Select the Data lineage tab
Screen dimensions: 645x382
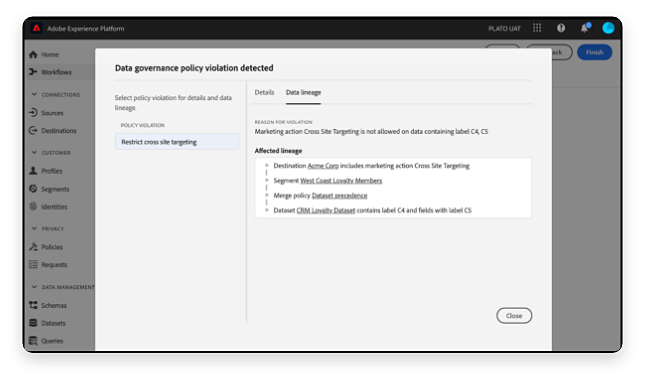tap(303, 93)
